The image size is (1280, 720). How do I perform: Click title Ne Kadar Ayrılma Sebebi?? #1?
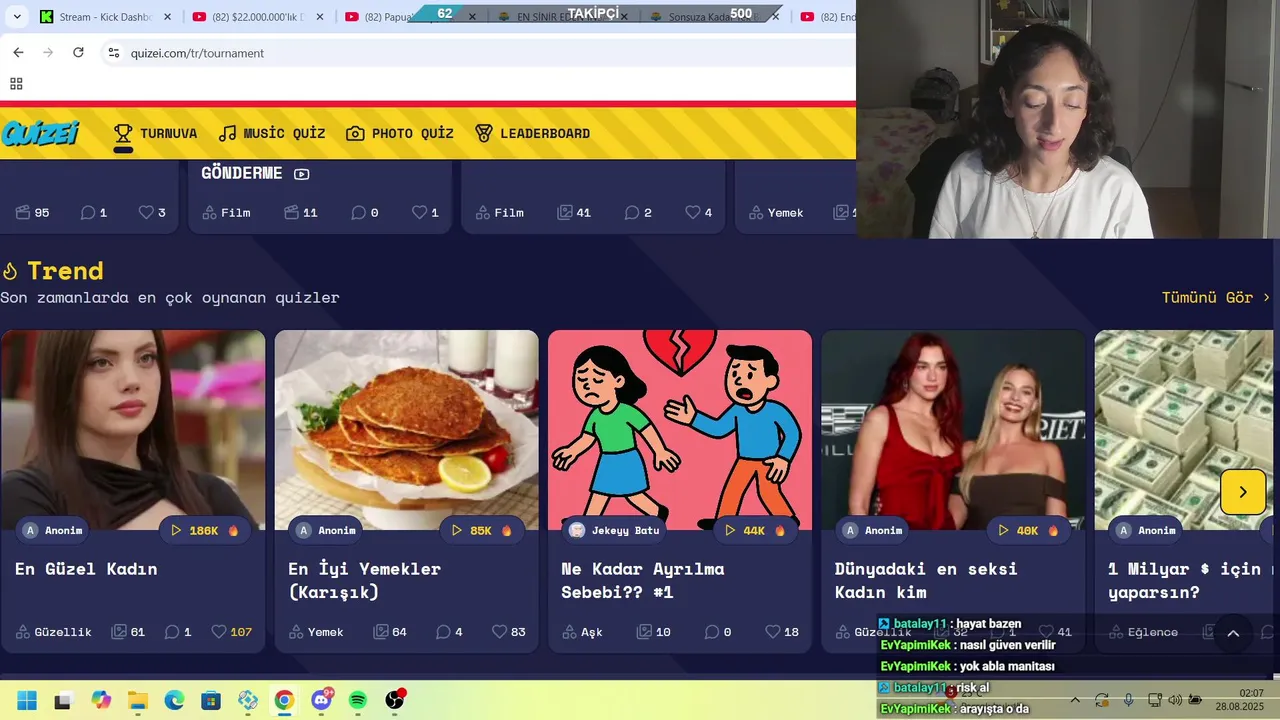[643, 580]
